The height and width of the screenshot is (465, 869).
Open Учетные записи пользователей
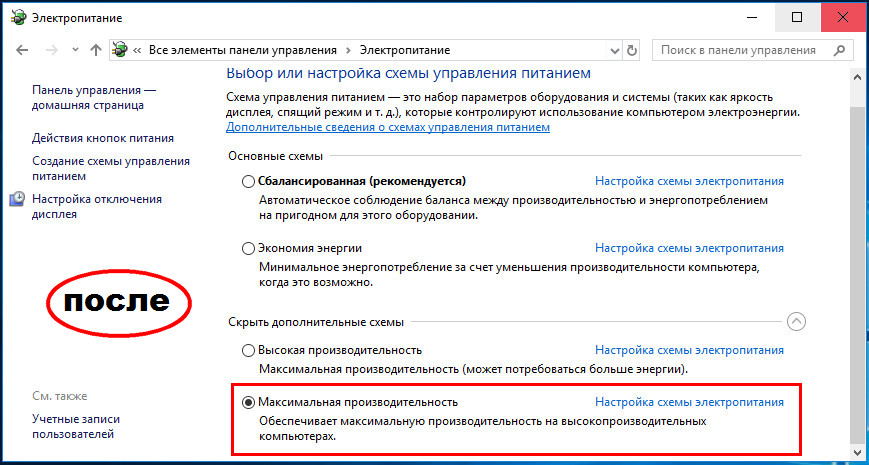pyautogui.click(x=76, y=426)
